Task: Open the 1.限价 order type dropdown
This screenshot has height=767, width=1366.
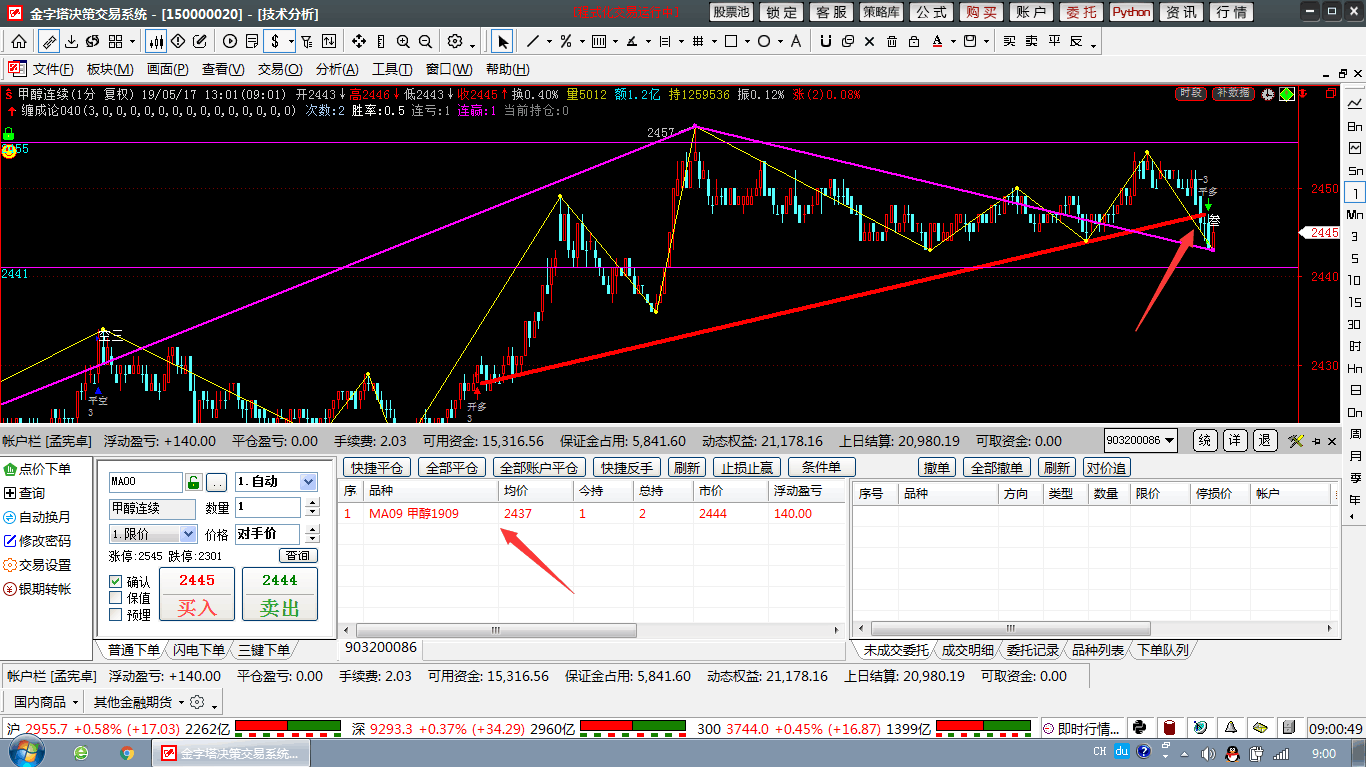Action: 189,534
